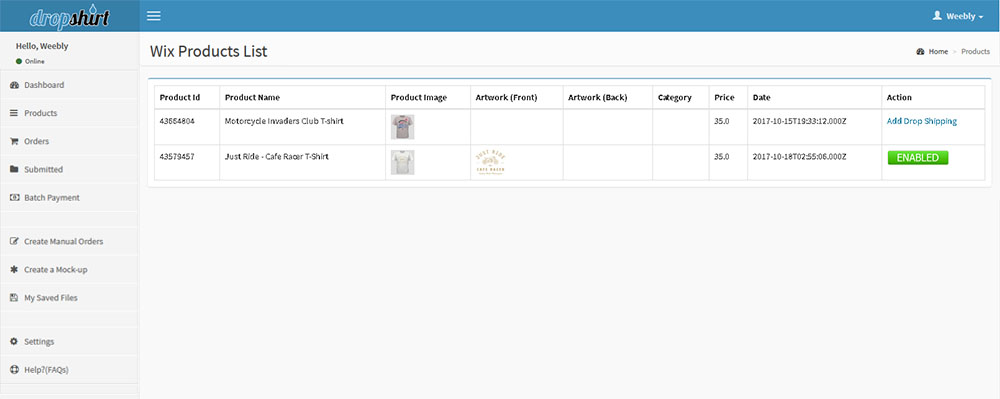
Task: Open Motorcycle Invaders Club T-shirt product image
Action: click(402, 127)
